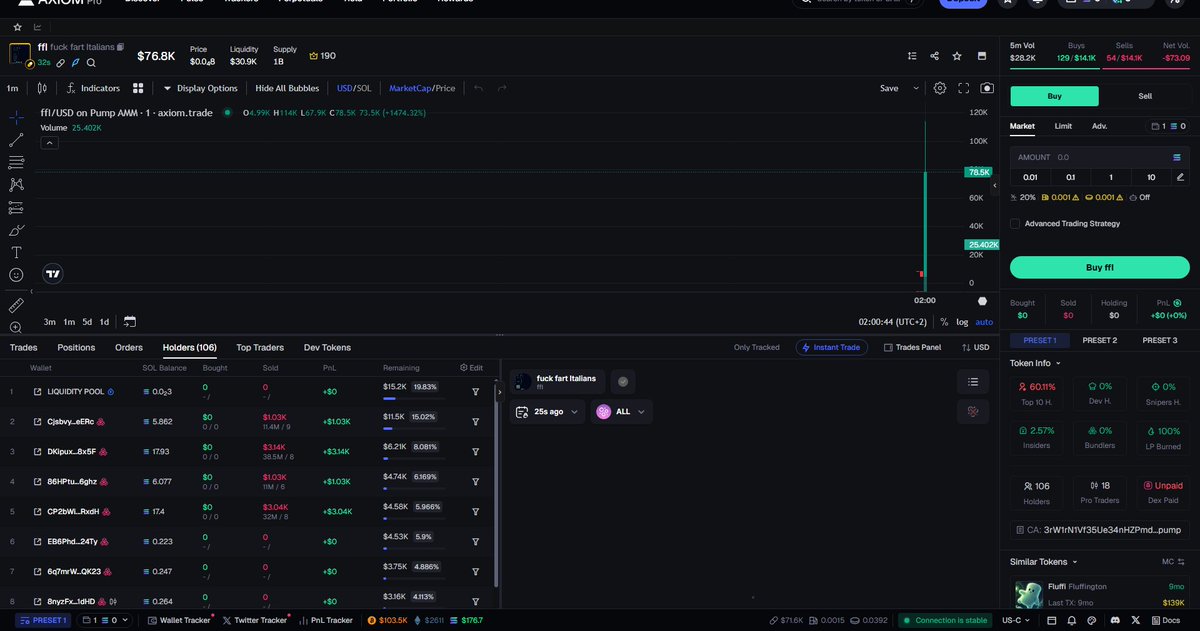Toggle percent scale on chart

click(944, 322)
